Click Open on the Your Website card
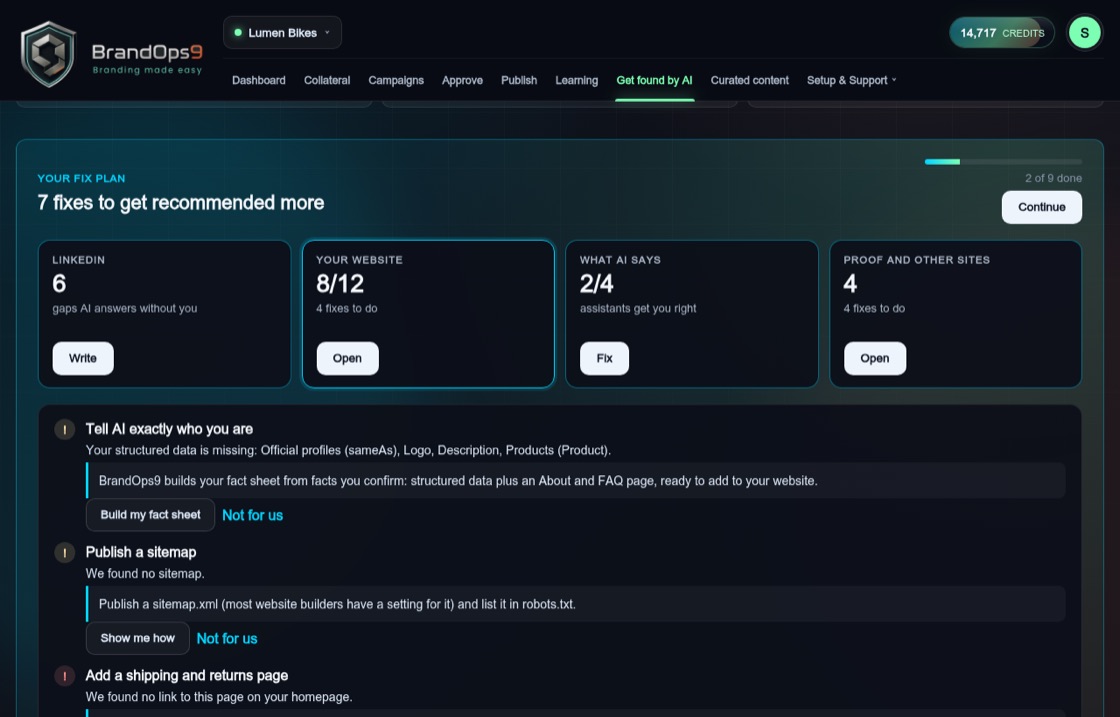The height and width of the screenshot is (717, 1120). pyautogui.click(x=347, y=358)
